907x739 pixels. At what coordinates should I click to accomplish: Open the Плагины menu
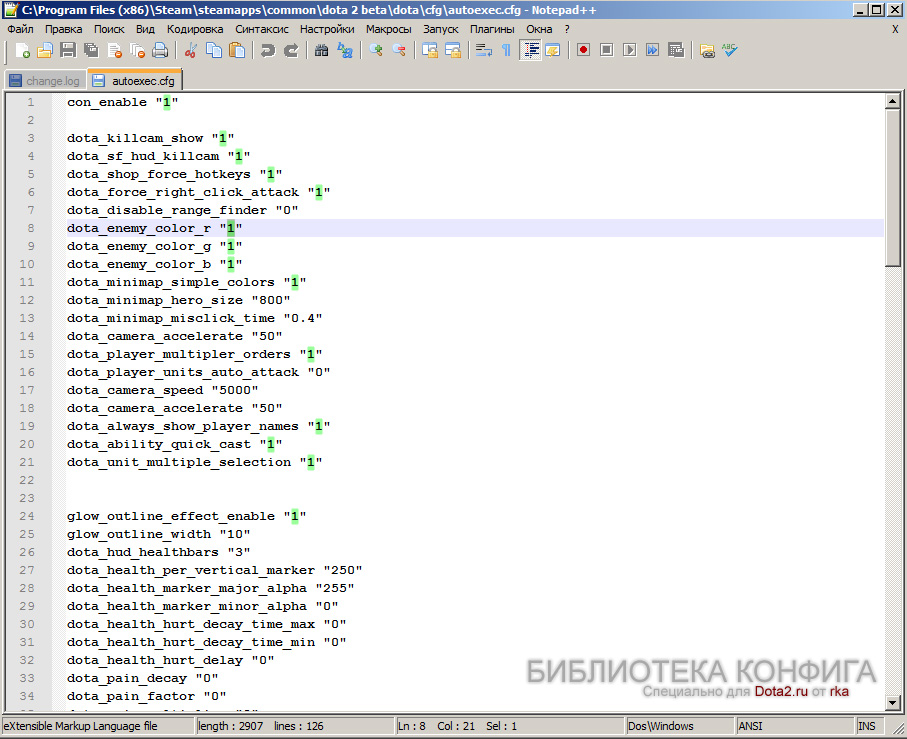click(x=492, y=29)
